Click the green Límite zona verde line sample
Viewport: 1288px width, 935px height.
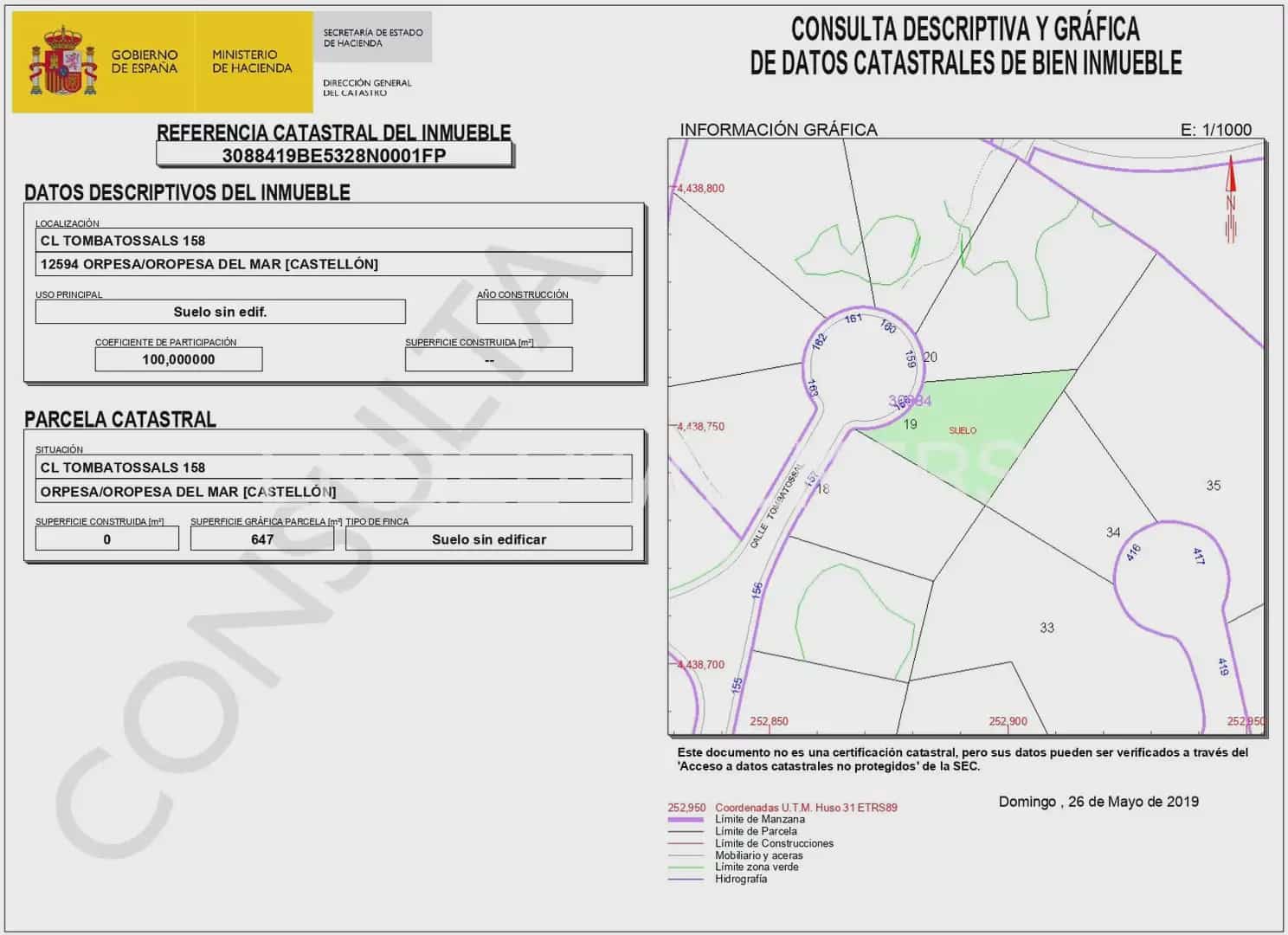point(686,867)
